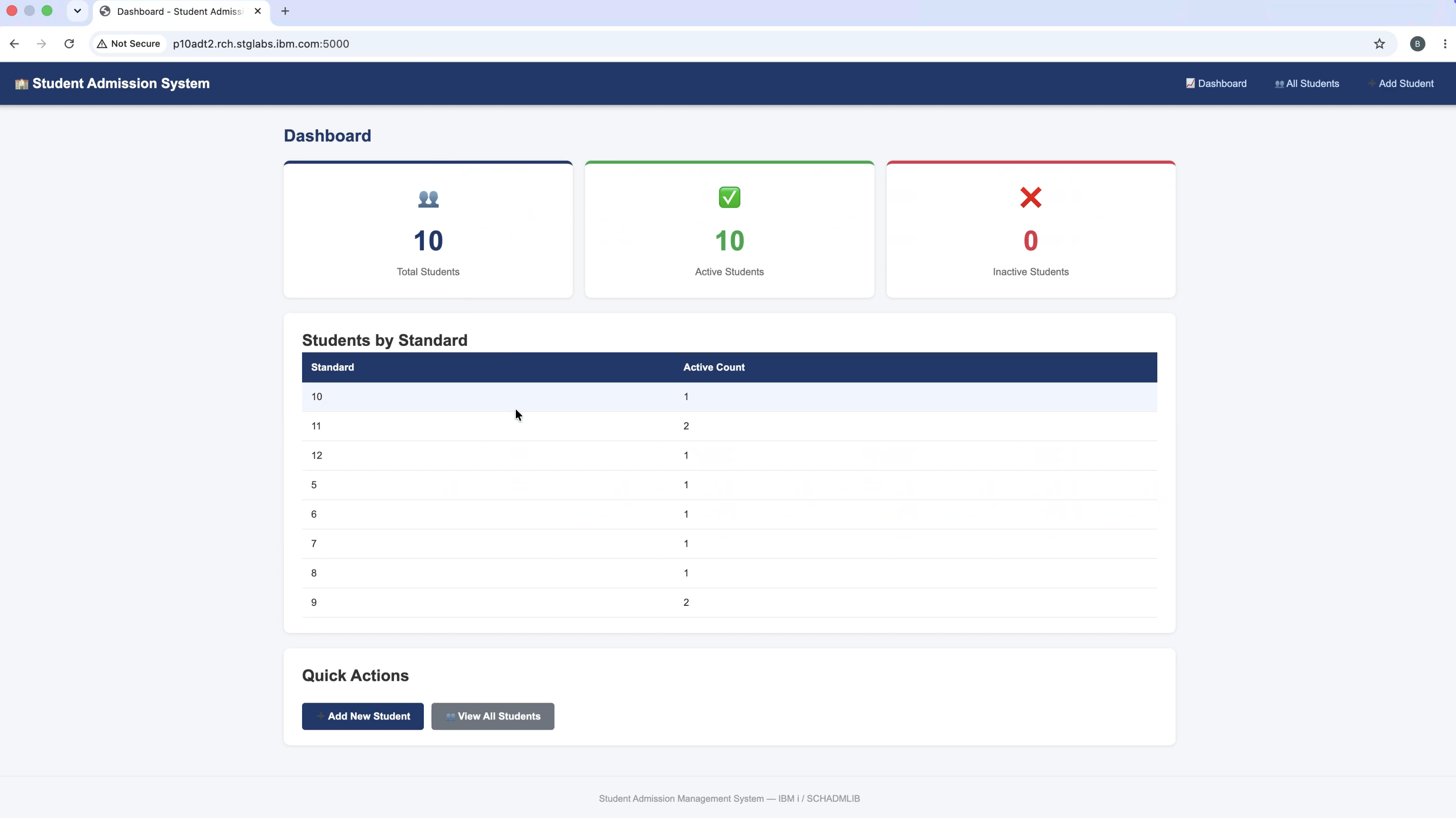Close the Dashboard browser tab
This screenshot has height=818, width=1456.
tap(258, 11)
